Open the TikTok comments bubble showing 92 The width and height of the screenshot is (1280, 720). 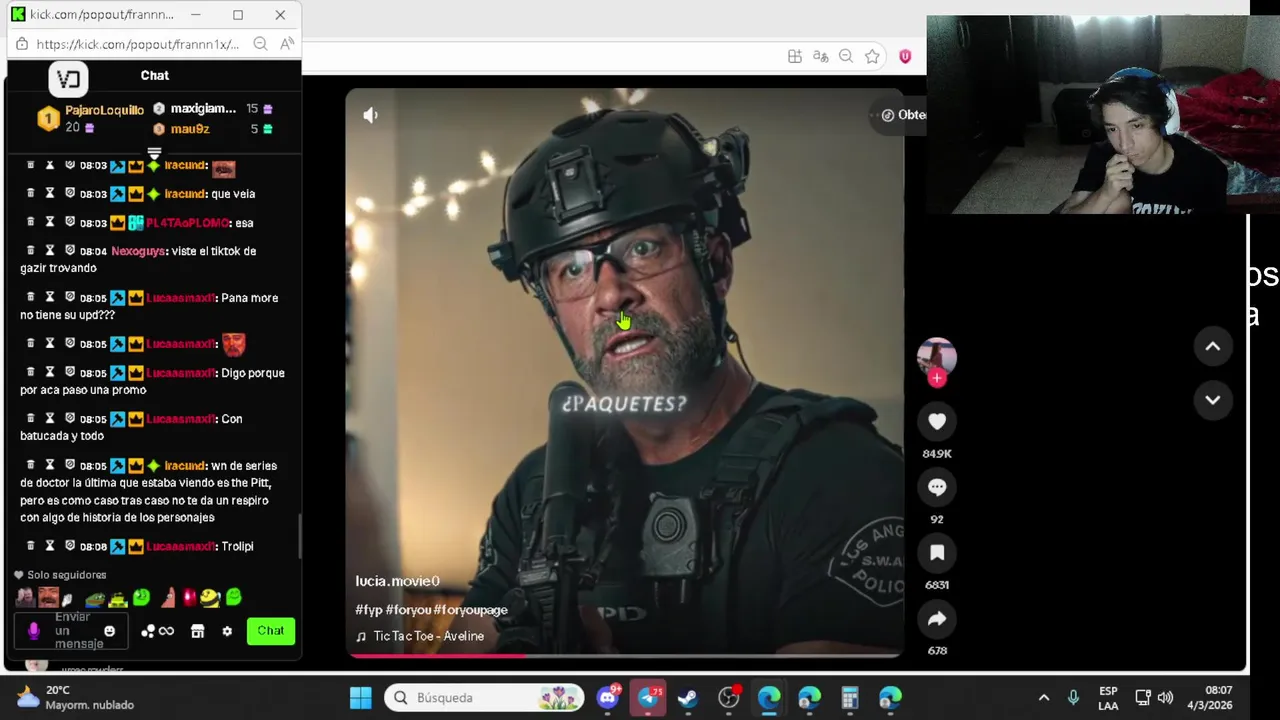coord(937,487)
